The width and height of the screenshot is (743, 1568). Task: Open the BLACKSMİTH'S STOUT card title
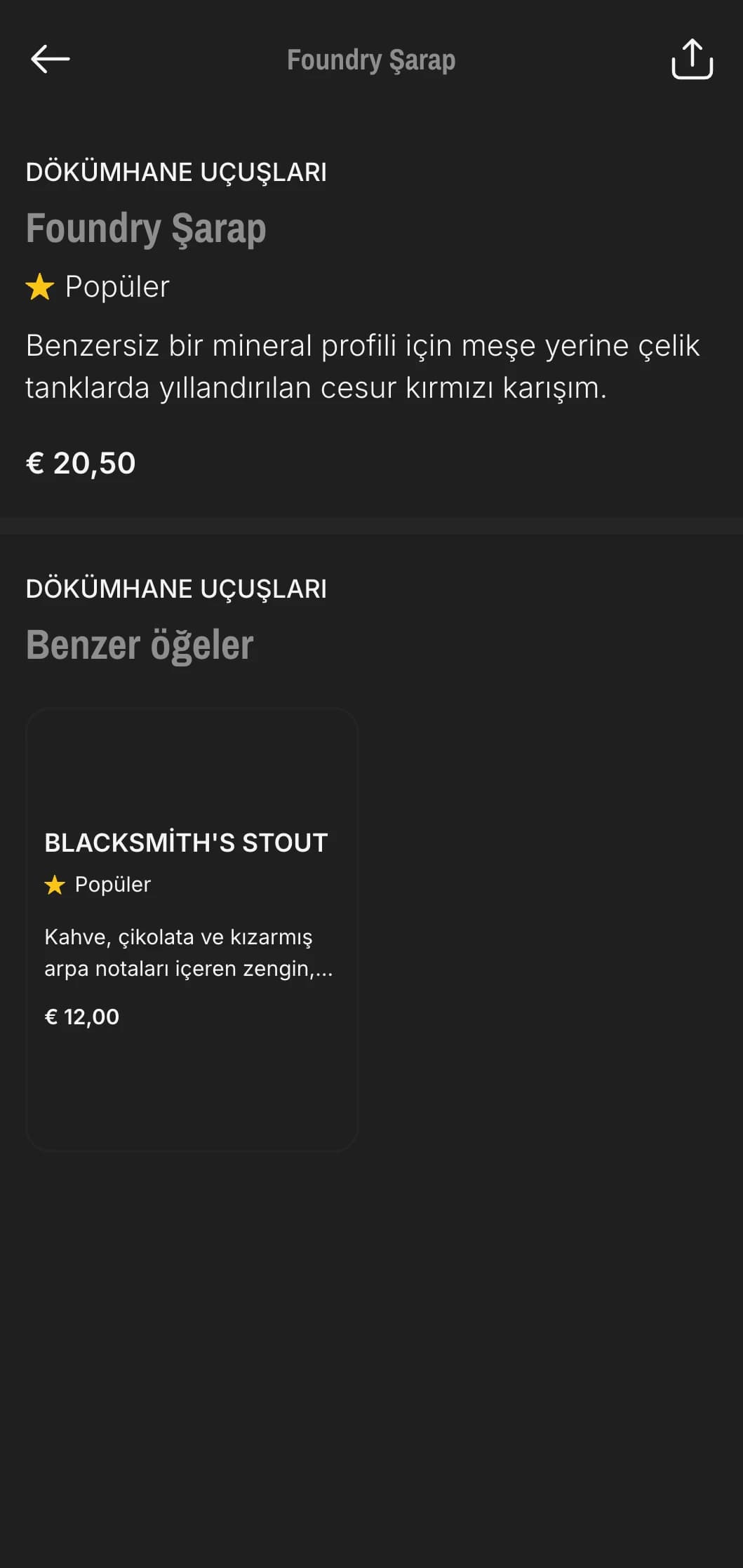(x=186, y=842)
